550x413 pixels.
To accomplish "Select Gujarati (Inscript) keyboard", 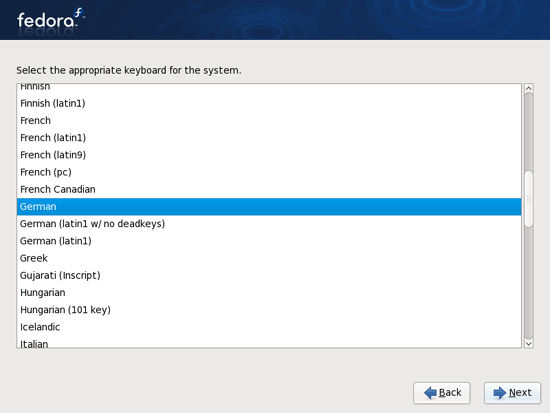I will click(x=269, y=275).
